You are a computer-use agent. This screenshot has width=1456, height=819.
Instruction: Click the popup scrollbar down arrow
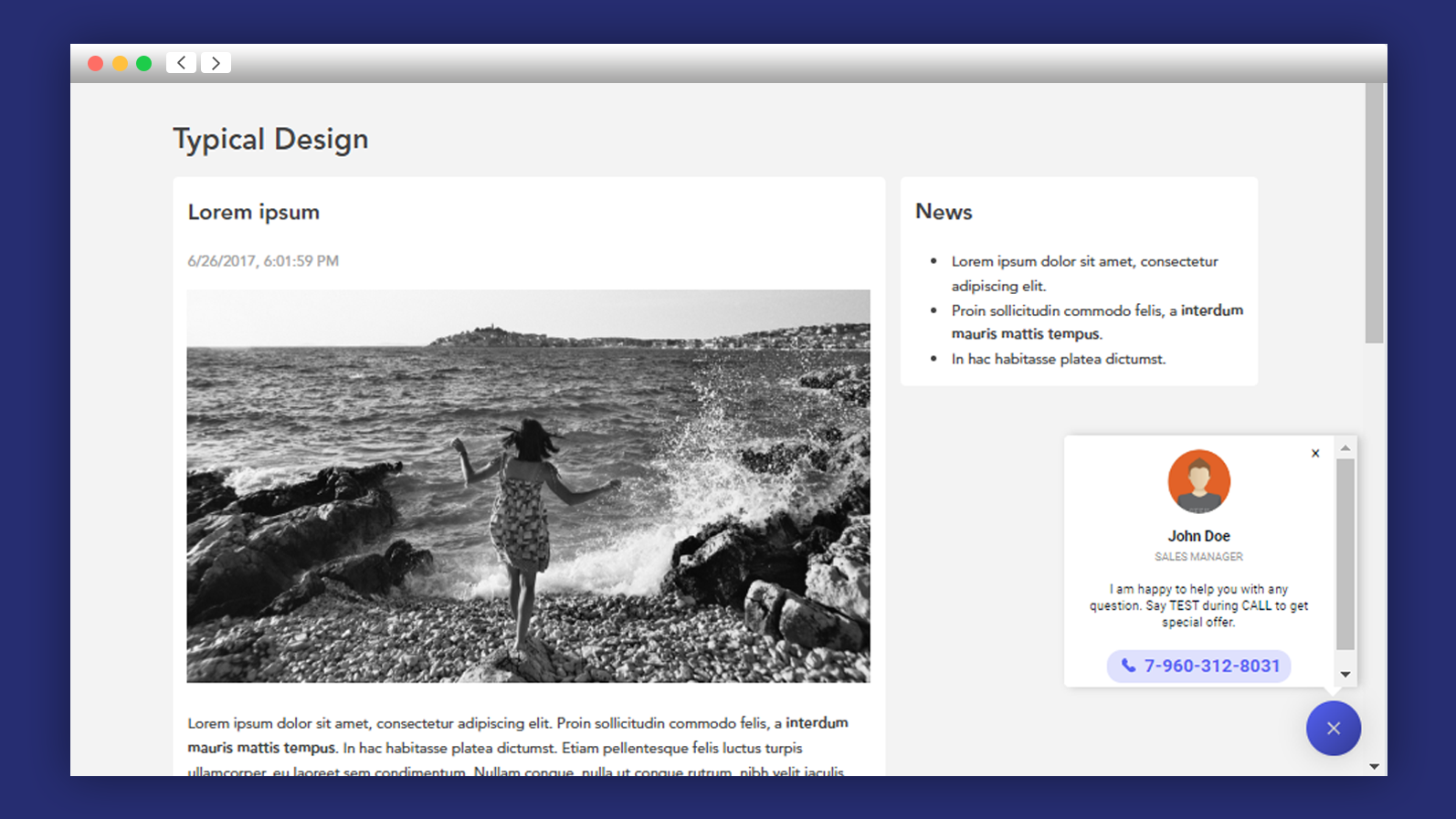tap(1345, 675)
